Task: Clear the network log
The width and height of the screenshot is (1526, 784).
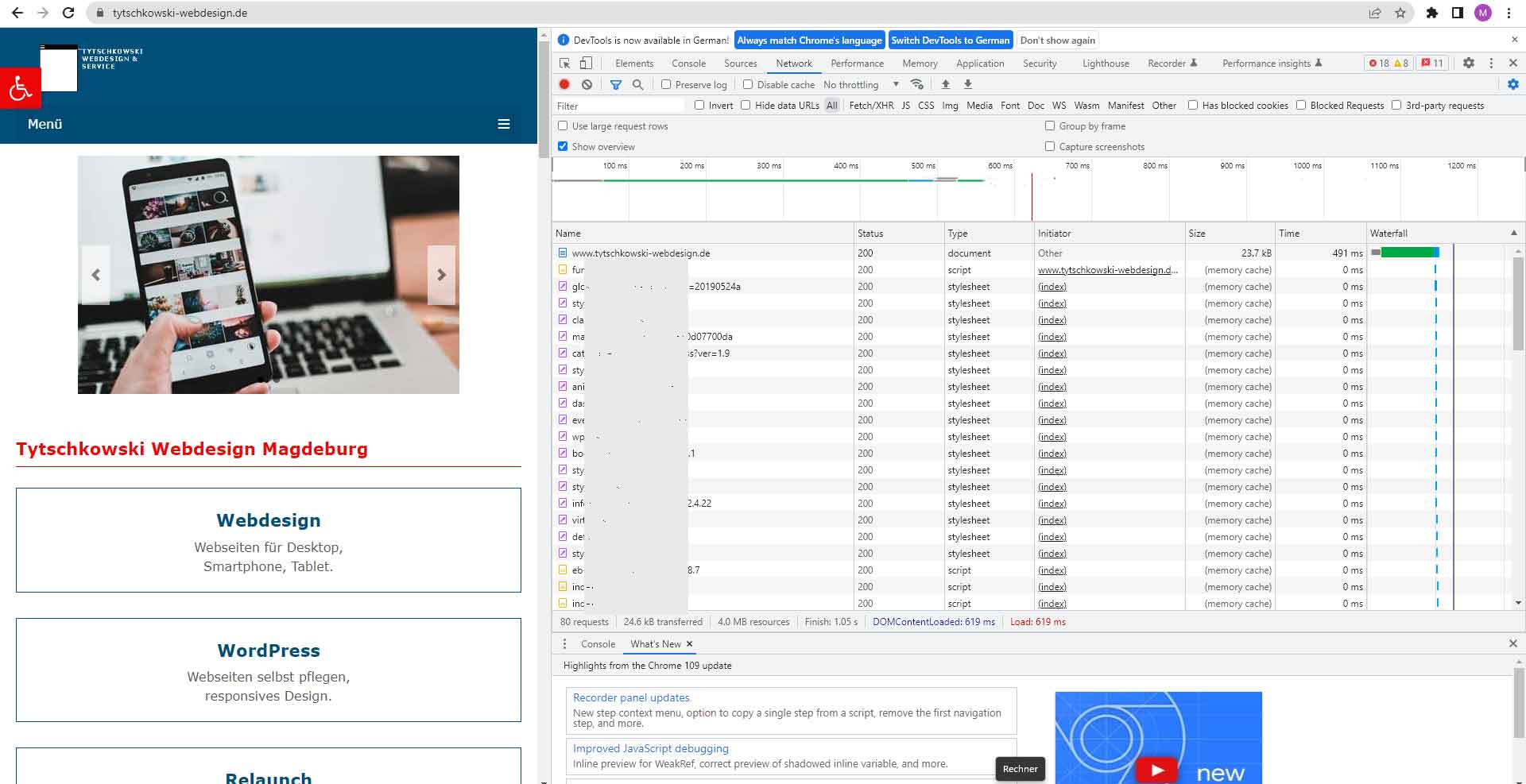Action: coord(587,84)
